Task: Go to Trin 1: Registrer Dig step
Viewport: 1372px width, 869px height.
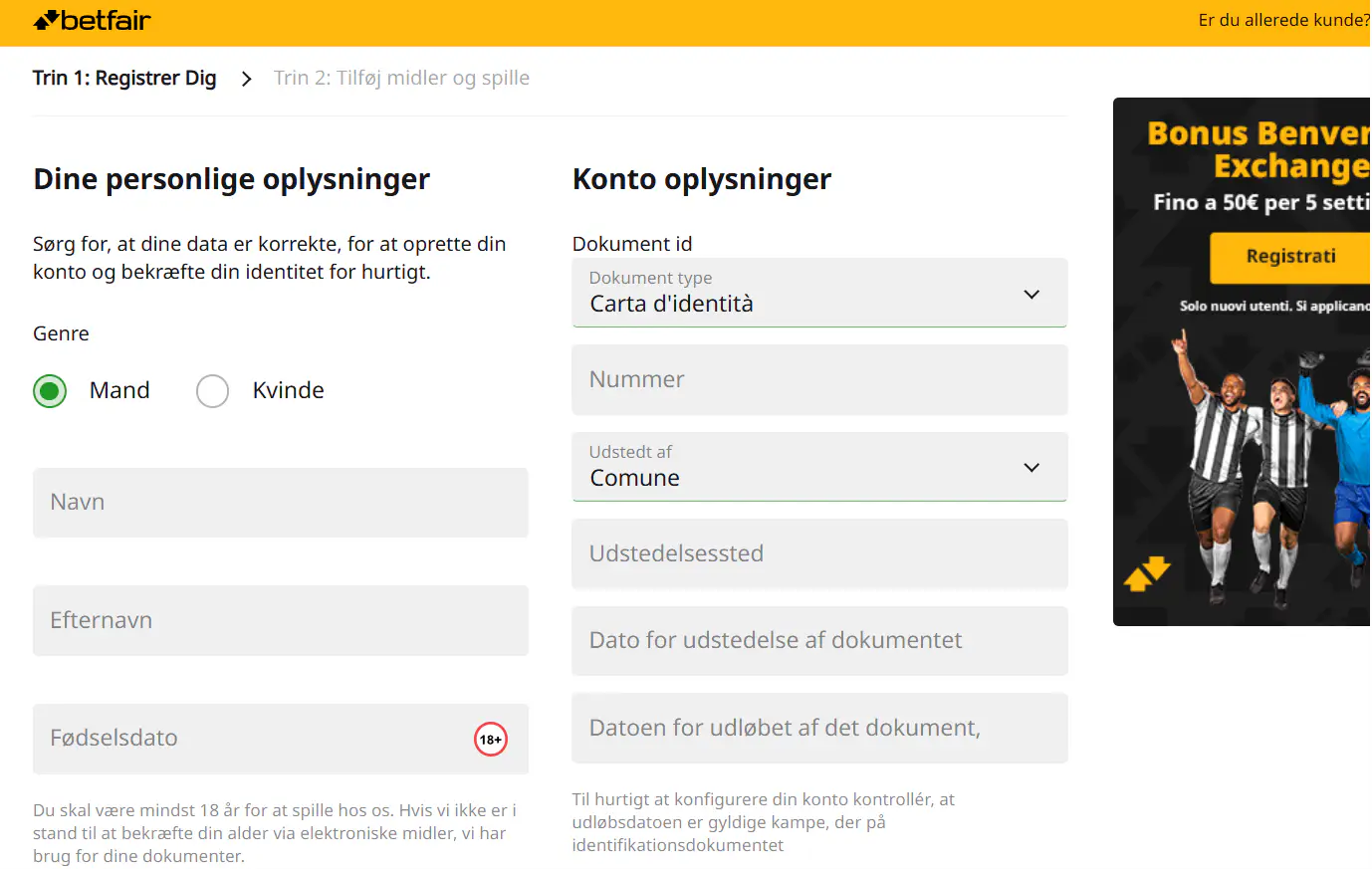Action: click(124, 79)
